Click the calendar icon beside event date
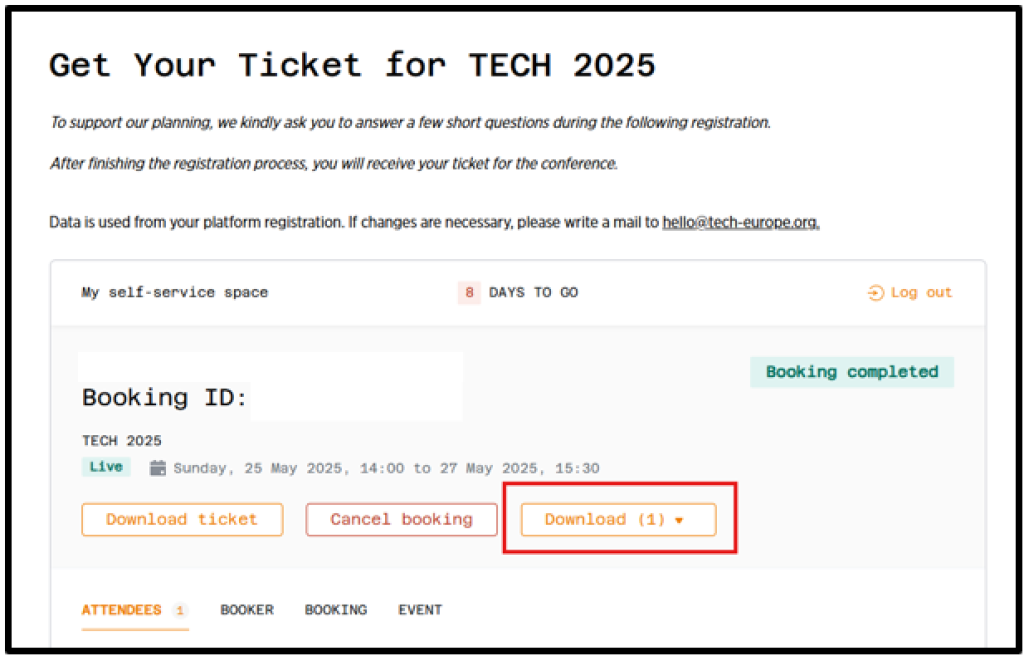1024x655 pixels. [x=158, y=468]
